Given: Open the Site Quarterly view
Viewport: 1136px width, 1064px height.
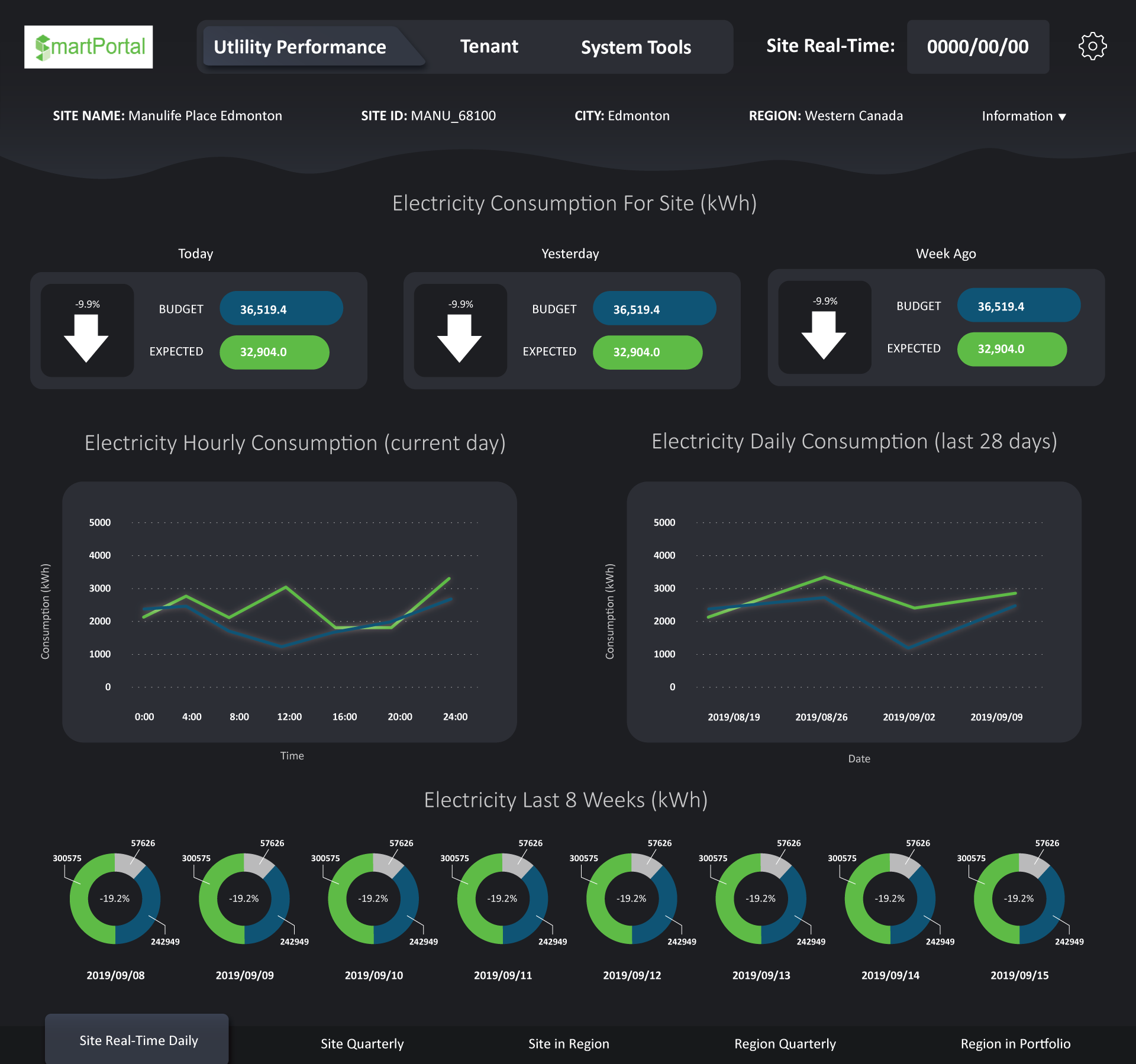Looking at the screenshot, I should tap(362, 1044).
